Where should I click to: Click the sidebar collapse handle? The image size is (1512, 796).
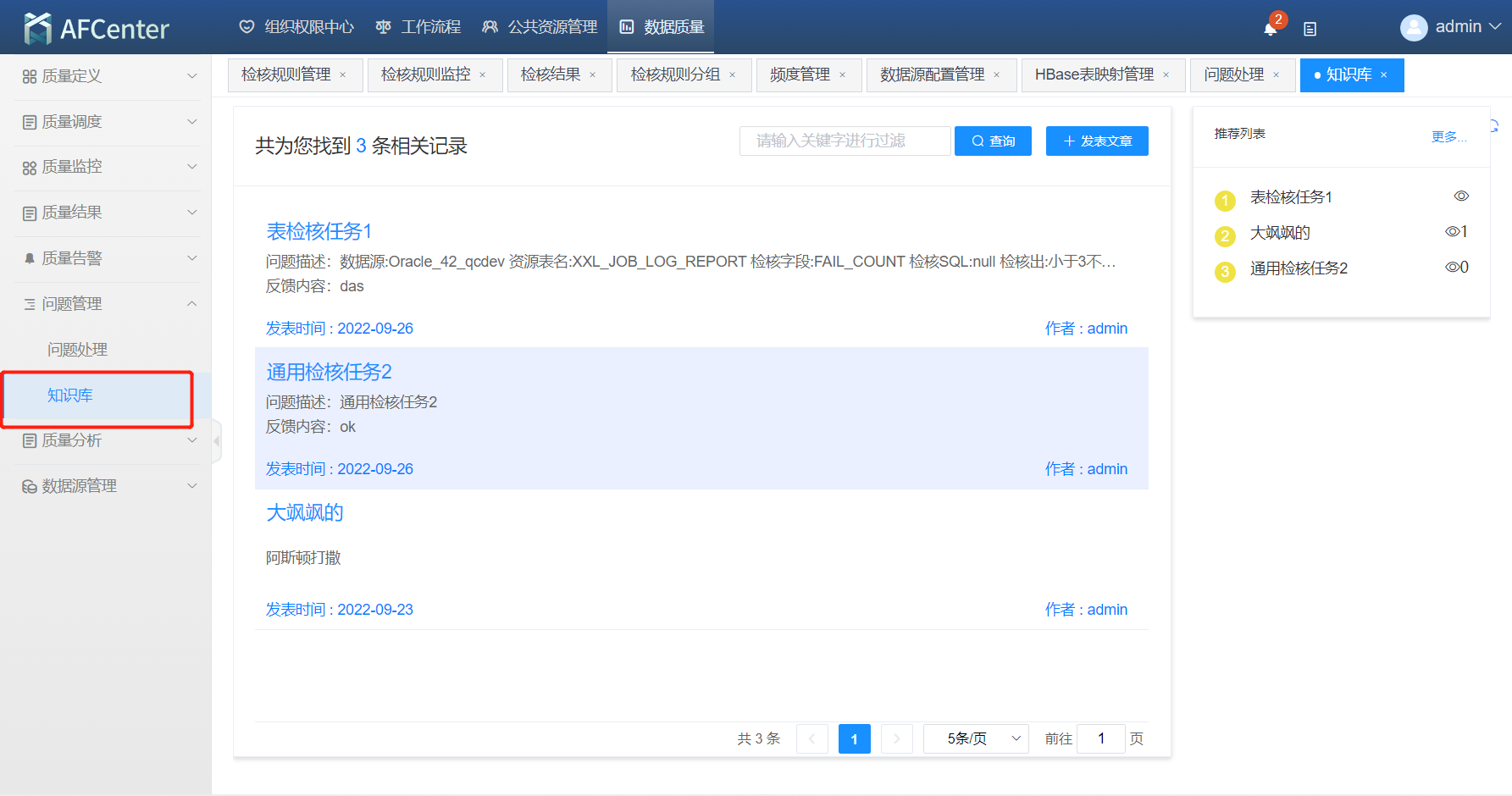(x=217, y=440)
